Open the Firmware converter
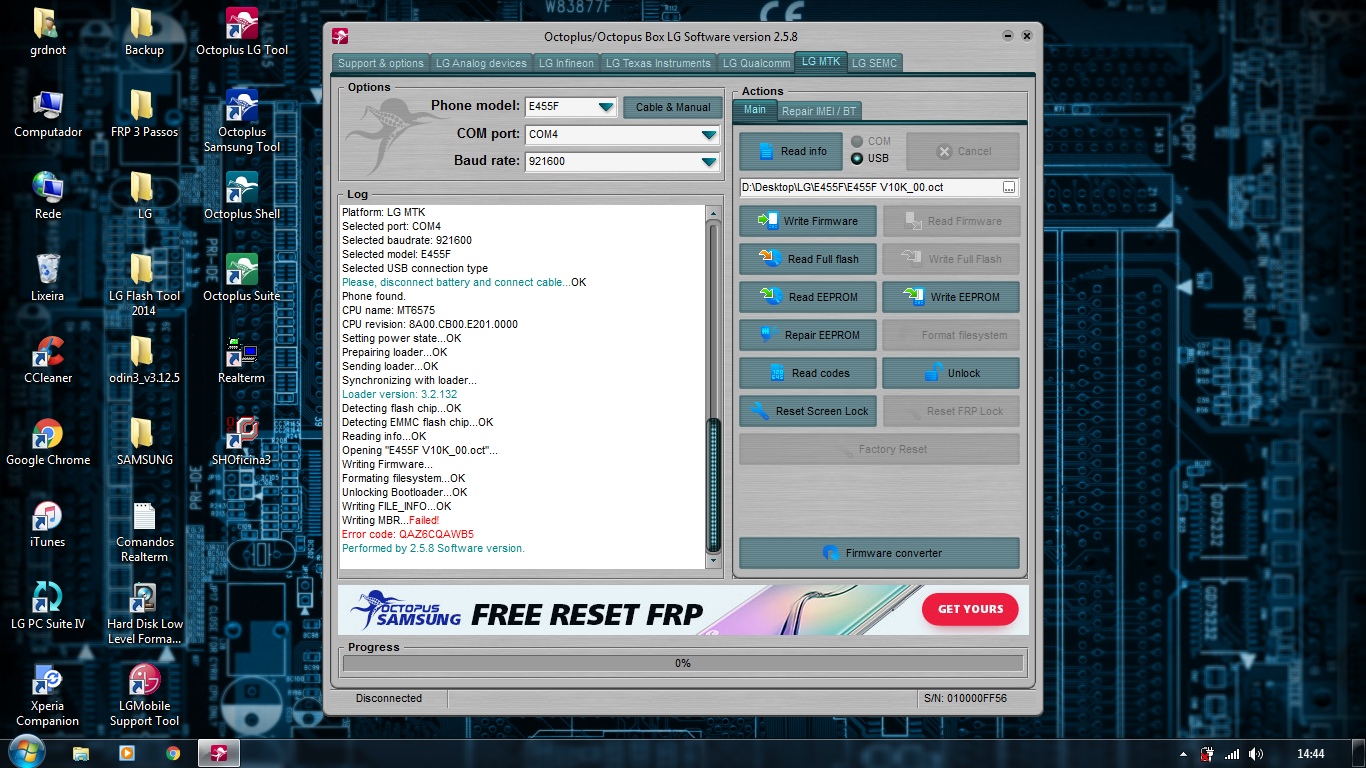The height and width of the screenshot is (768, 1366). point(880,553)
